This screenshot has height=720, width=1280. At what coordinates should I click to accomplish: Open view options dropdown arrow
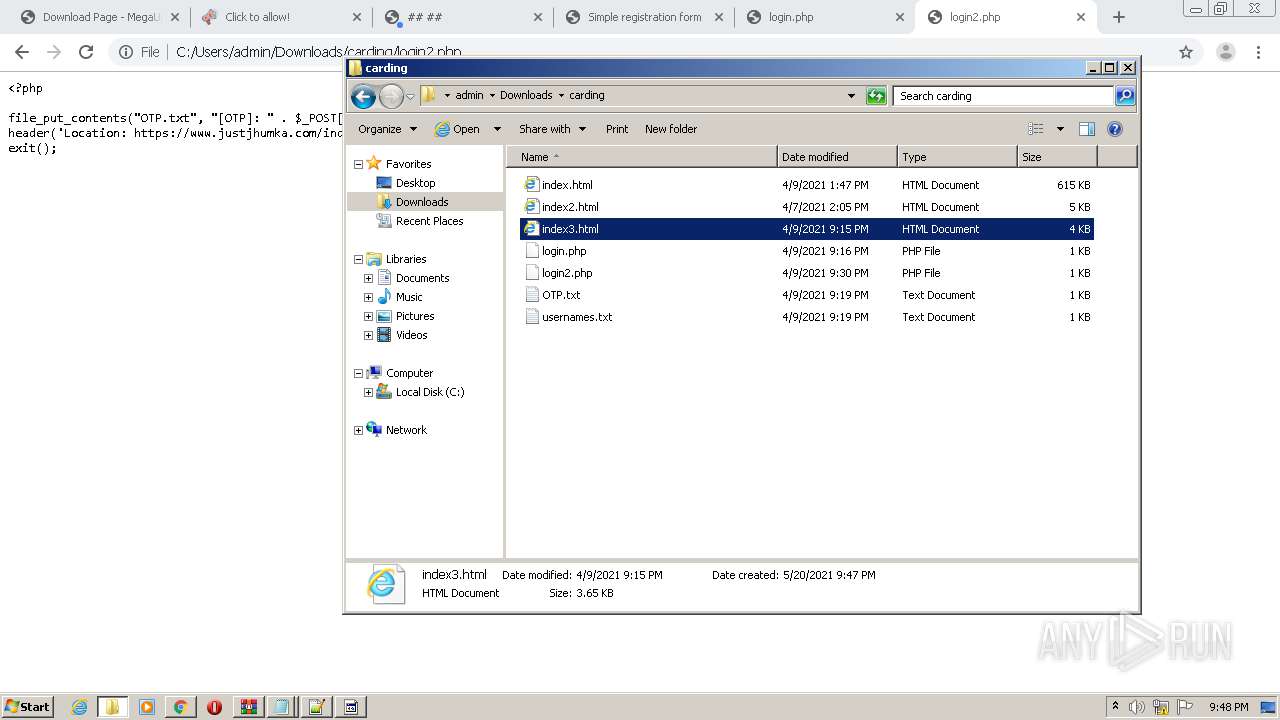pyautogui.click(x=1060, y=129)
